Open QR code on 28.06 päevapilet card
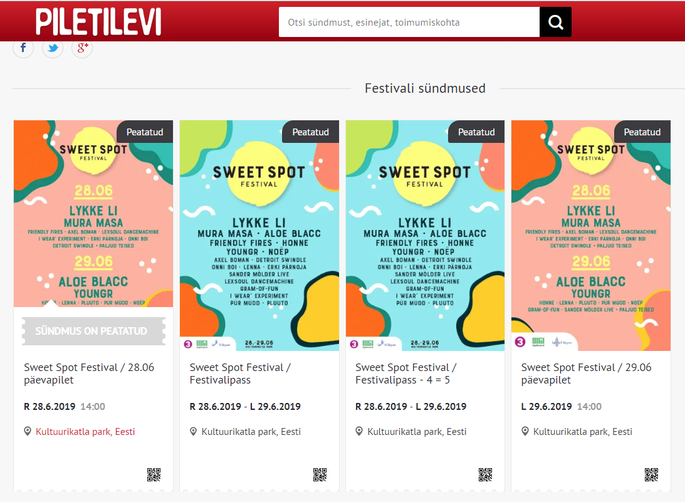This screenshot has width=685, height=502. 154,475
